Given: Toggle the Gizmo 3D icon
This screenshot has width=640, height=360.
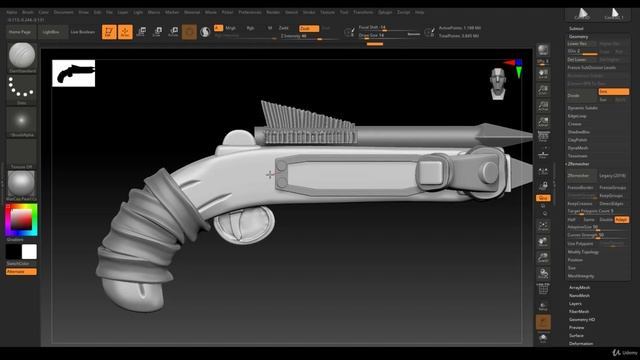Looking at the screenshot, I should [x=189, y=32].
